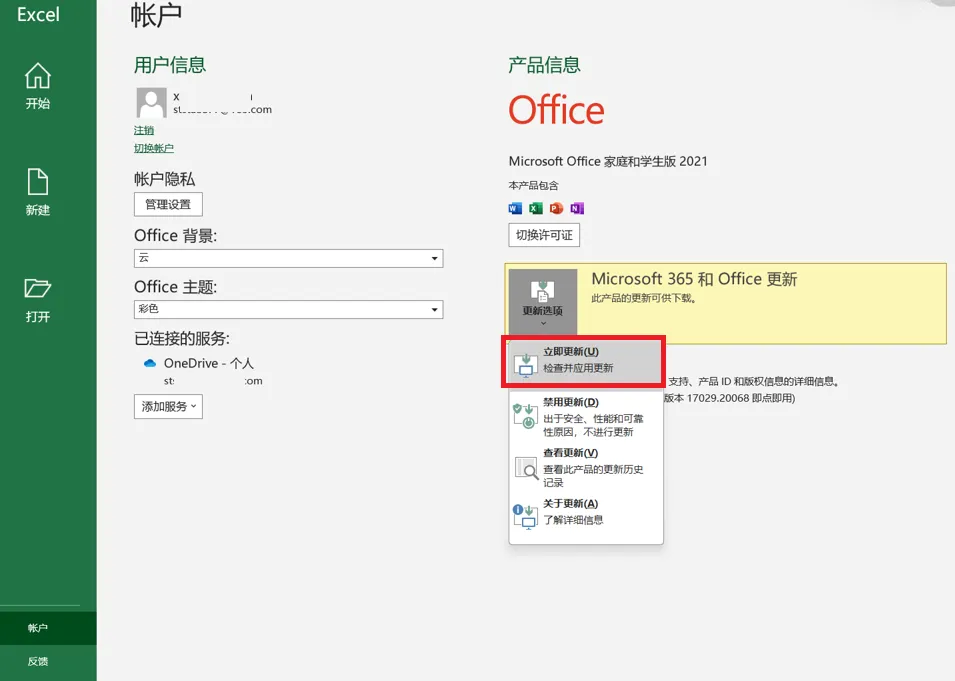The height and width of the screenshot is (681, 955).
Task: Click the 查看更新 magnifier icon
Action: [526, 467]
